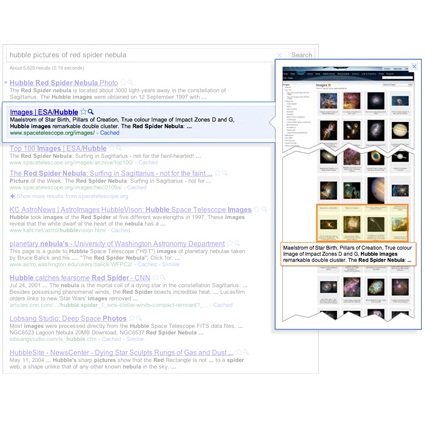Open the HubbleSite NewsCenter Dying Star result
This screenshot has width=425, height=425.
121,352
